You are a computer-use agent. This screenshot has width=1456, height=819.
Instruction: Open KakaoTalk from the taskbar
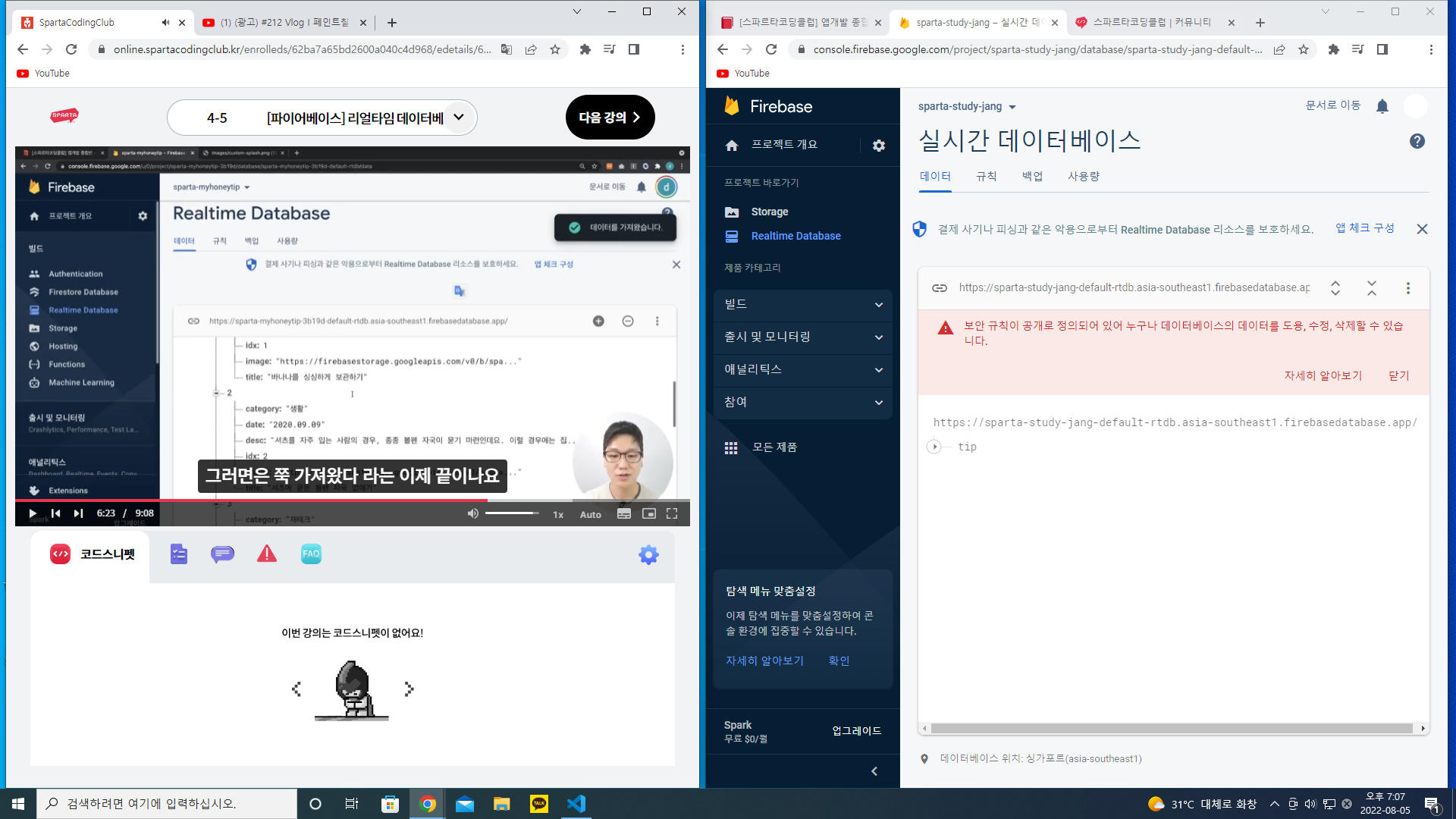point(539,804)
